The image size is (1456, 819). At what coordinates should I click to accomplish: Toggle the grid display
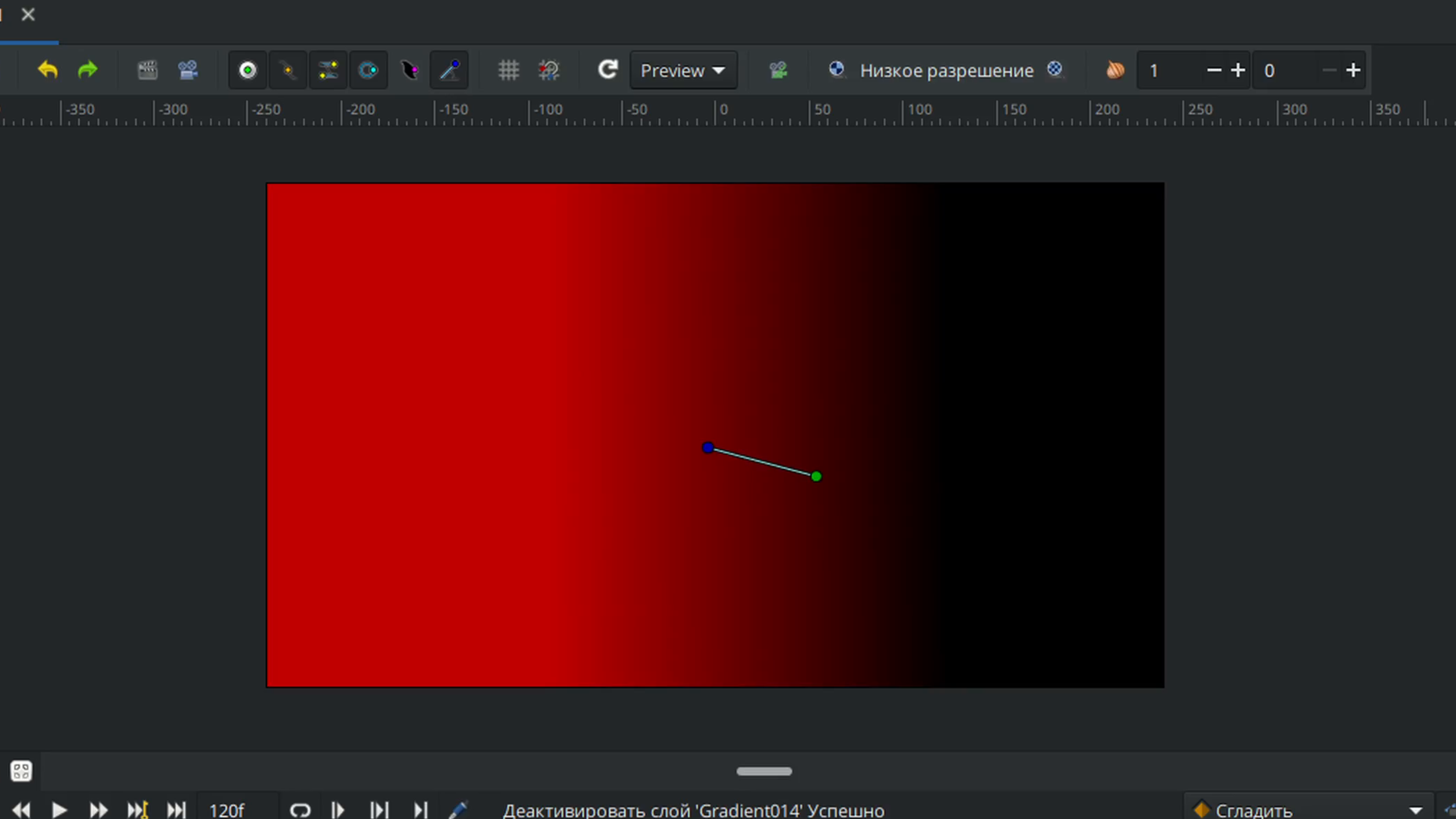(x=508, y=70)
